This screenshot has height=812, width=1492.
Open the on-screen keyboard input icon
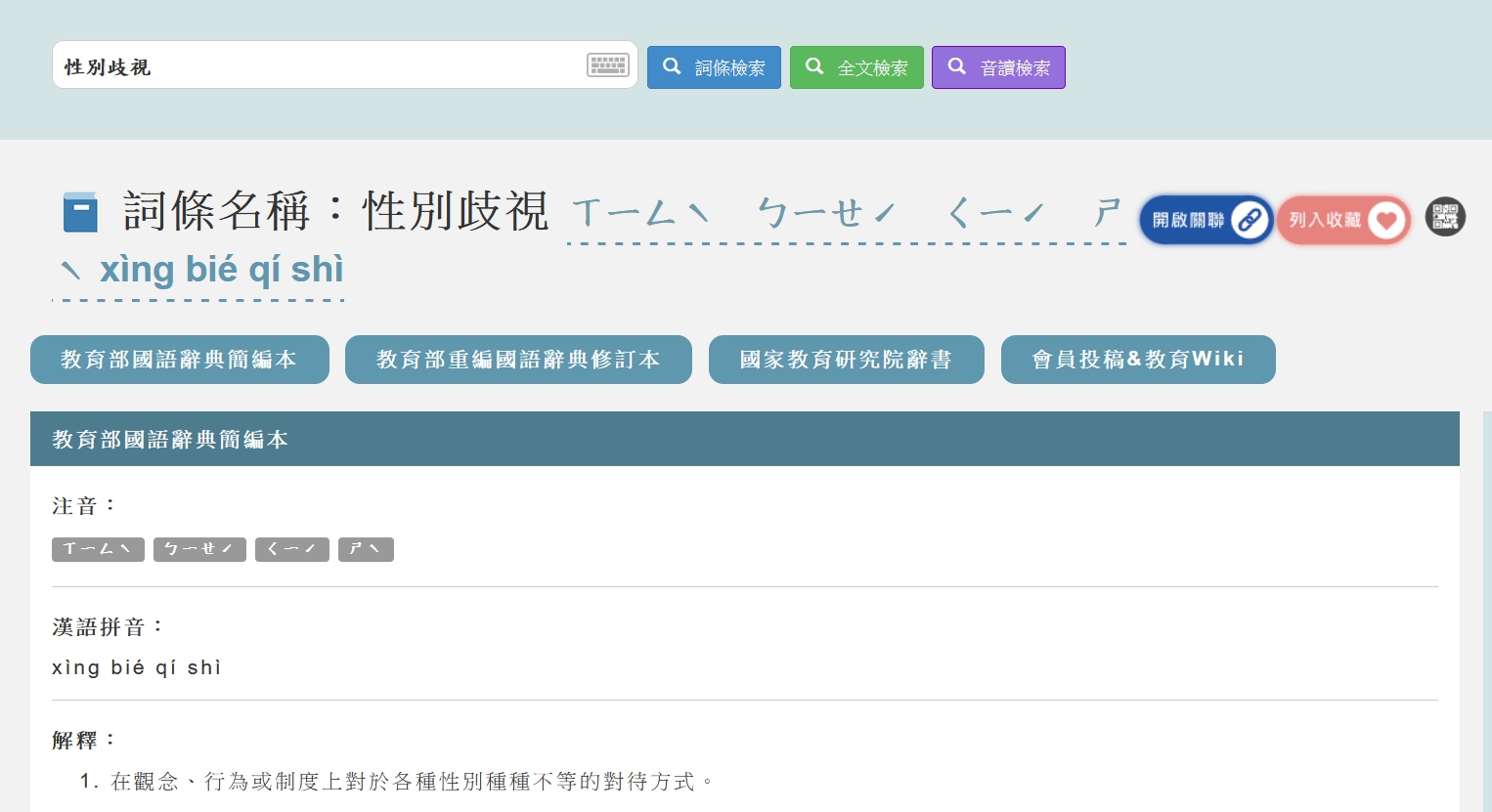point(606,64)
